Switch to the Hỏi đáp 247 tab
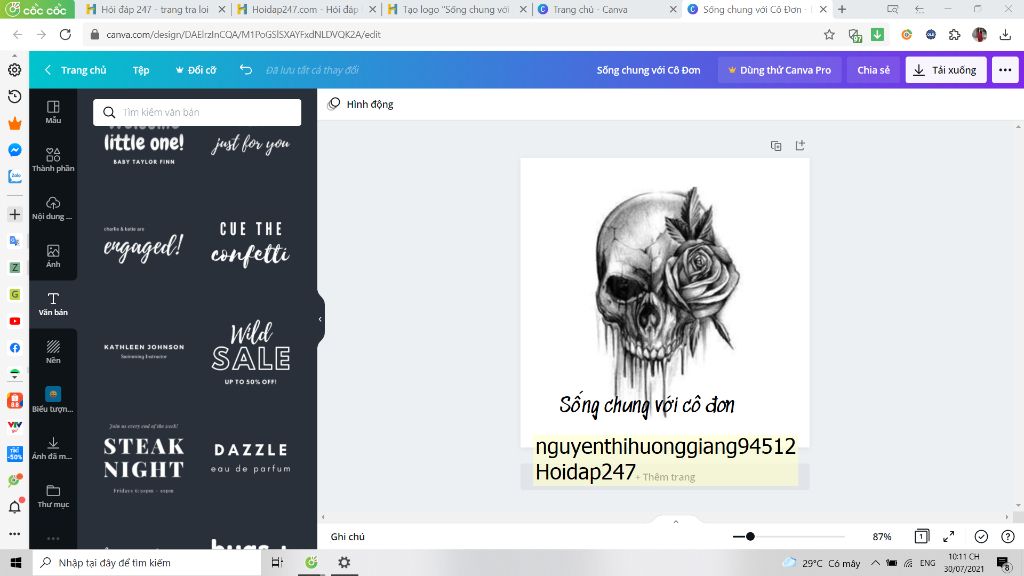The image size is (1024, 576). (155, 9)
